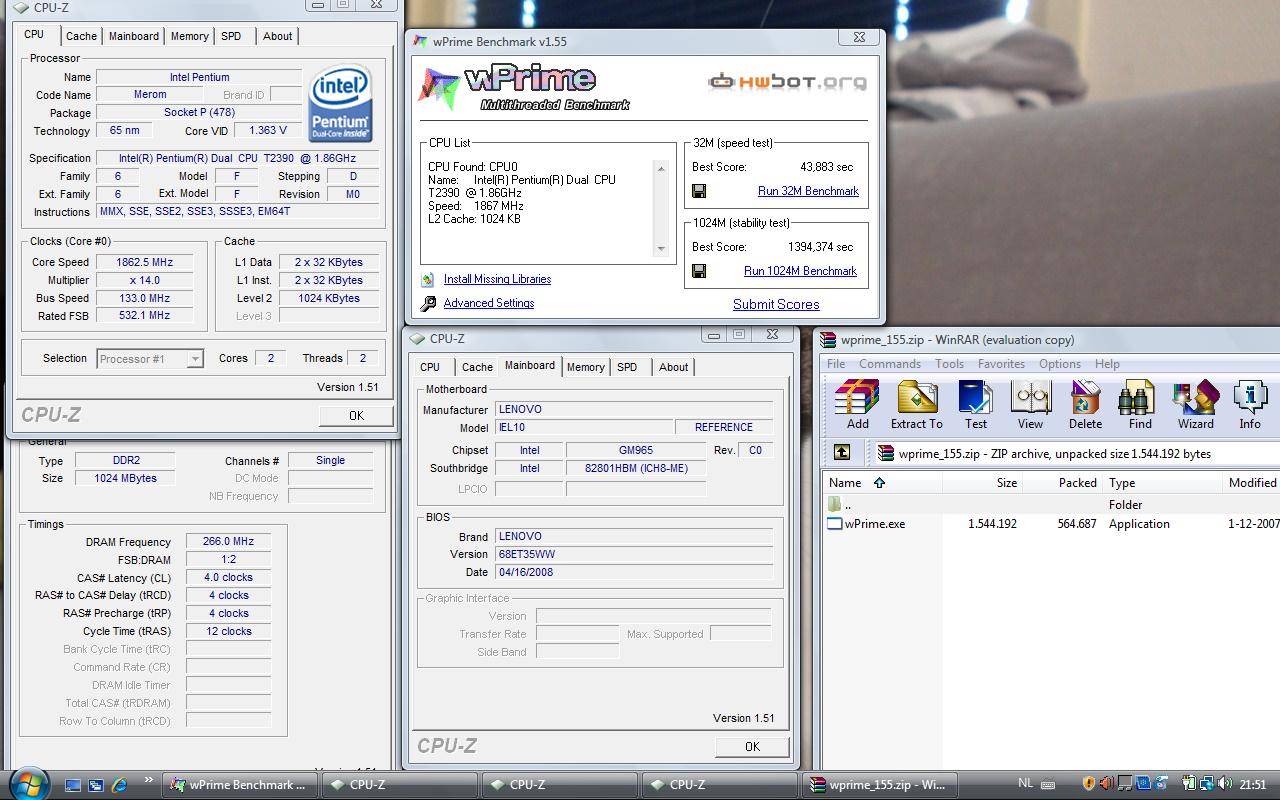Click OK in the mainboard CPU-Z window
The image size is (1280, 800).
tap(752, 746)
